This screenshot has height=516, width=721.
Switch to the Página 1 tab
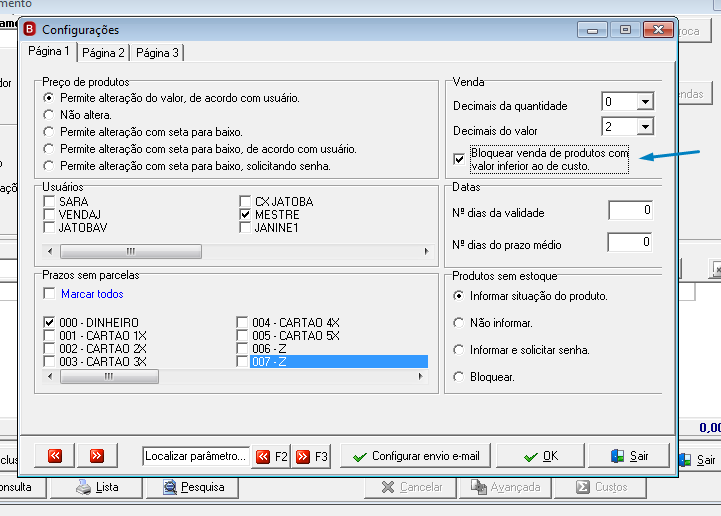[49, 51]
